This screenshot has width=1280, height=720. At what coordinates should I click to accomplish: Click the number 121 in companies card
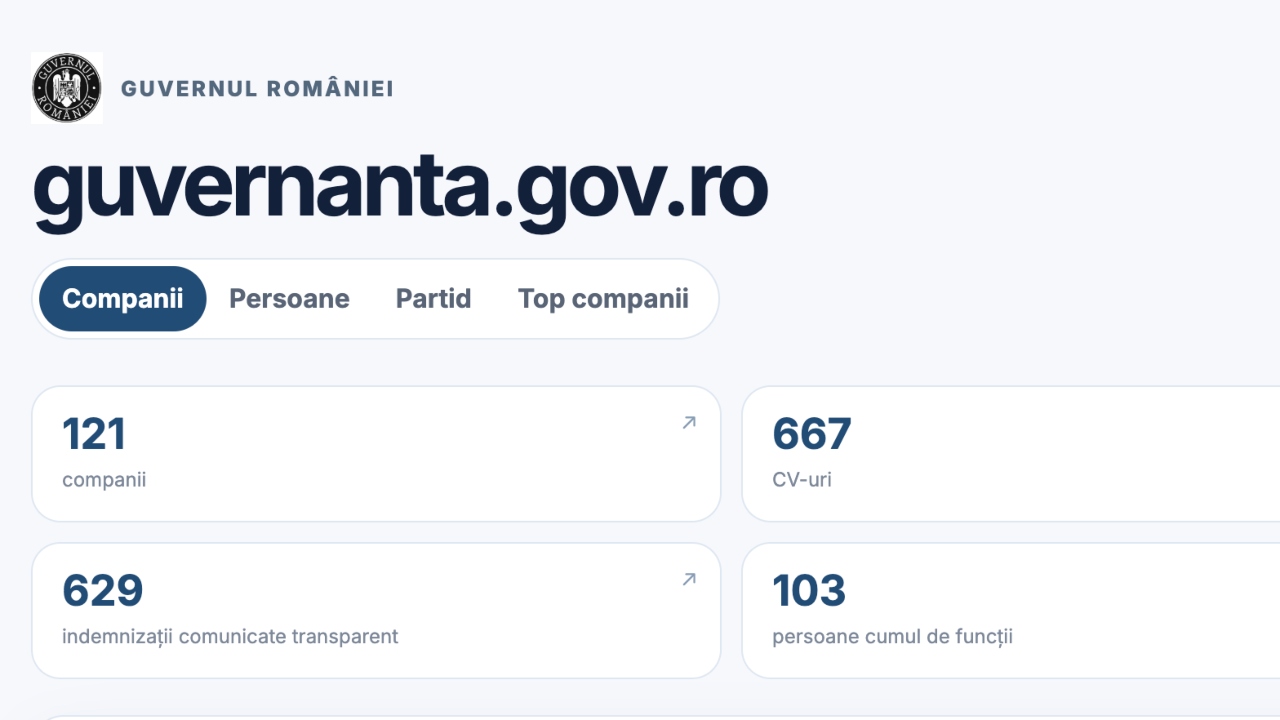click(x=94, y=435)
